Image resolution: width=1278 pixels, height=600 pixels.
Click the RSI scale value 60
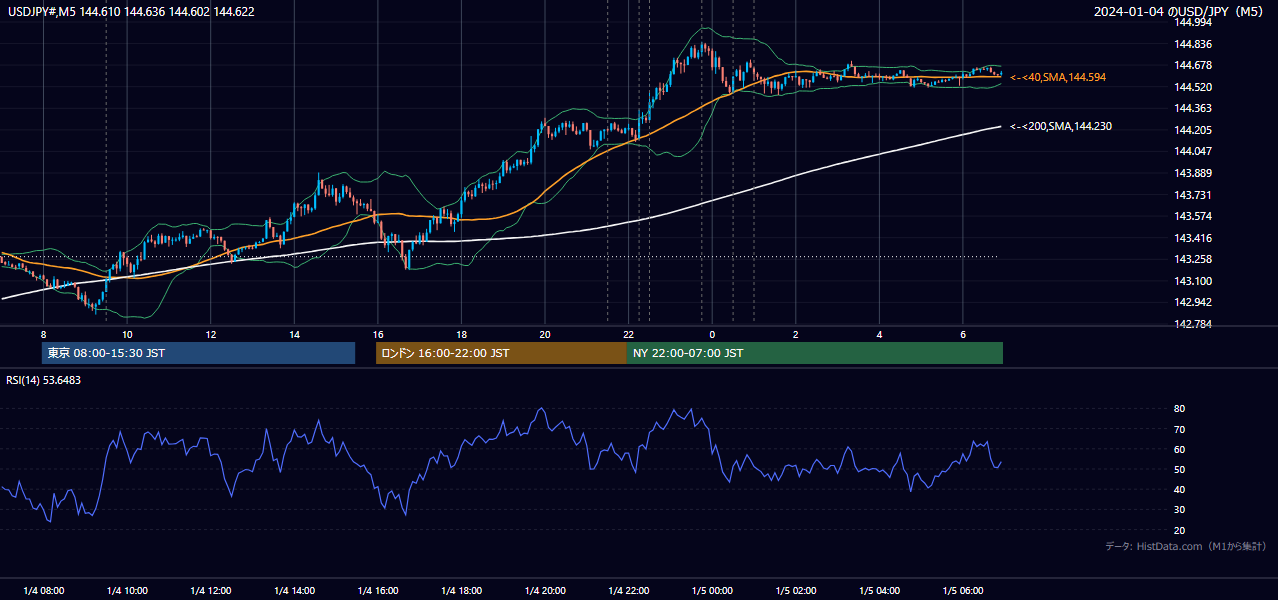click(x=1179, y=449)
